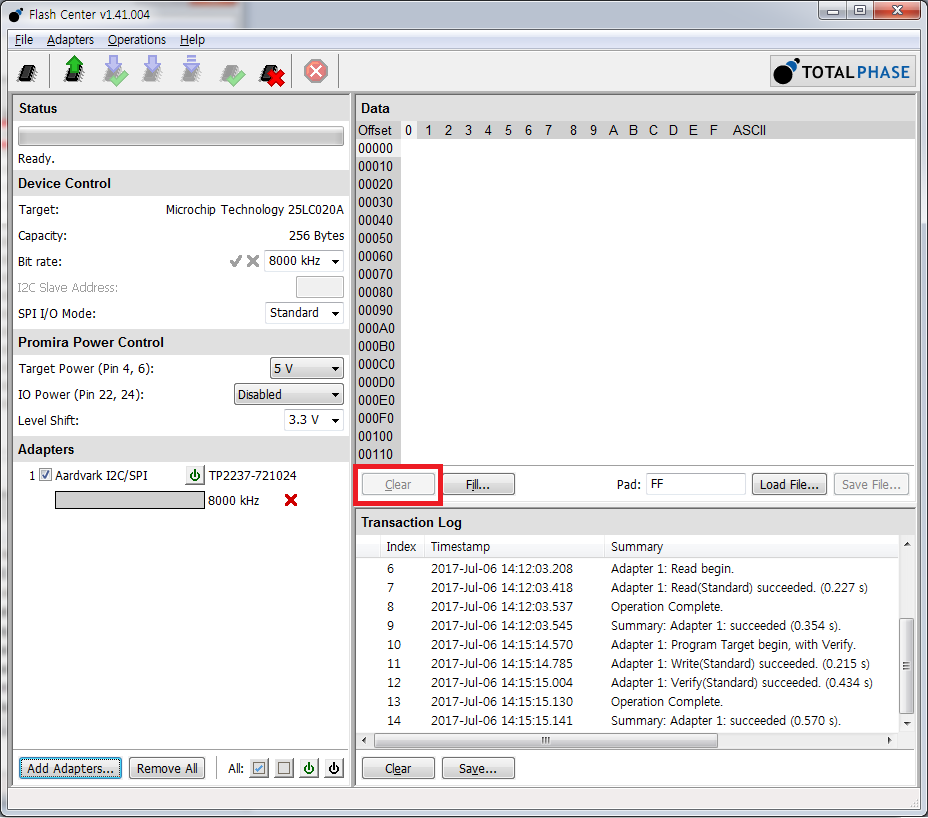Click the Verify chip checkmark icon
Screen dimensions: 928x818
pos(233,75)
